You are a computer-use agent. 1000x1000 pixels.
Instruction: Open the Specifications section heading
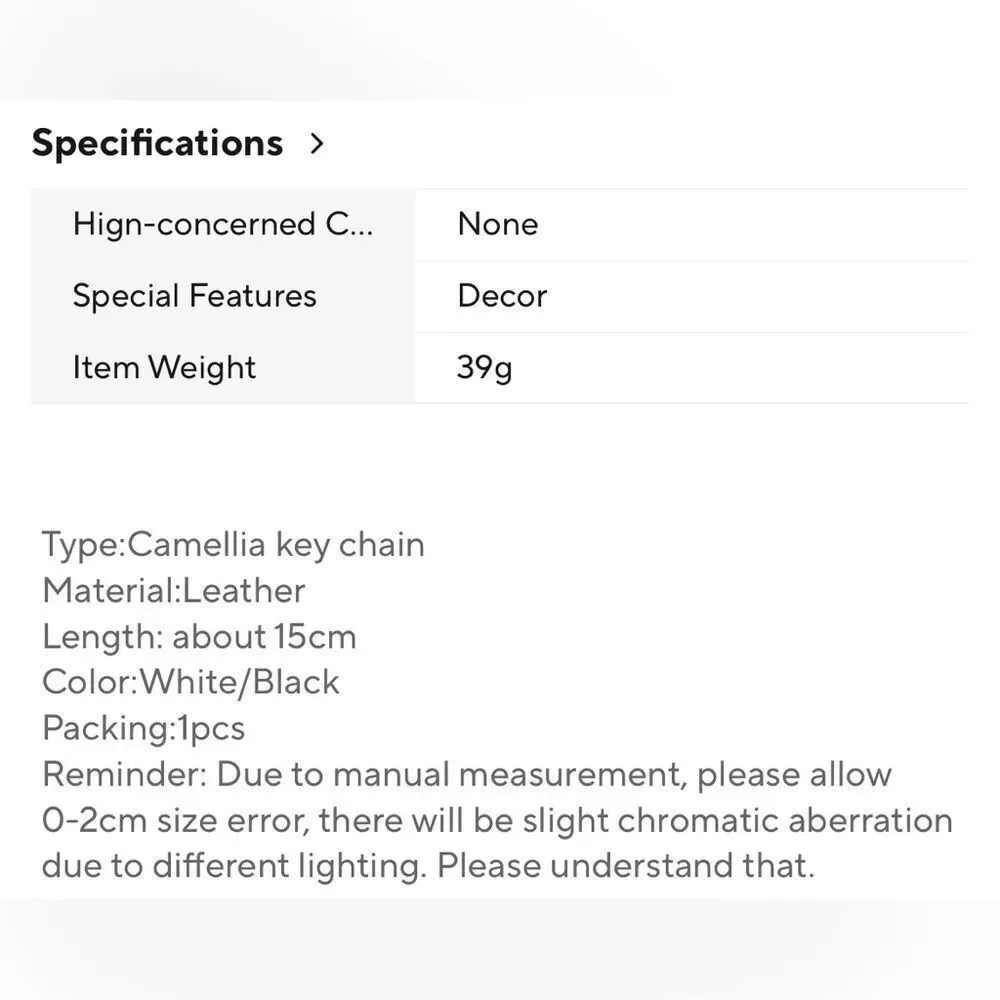point(157,143)
